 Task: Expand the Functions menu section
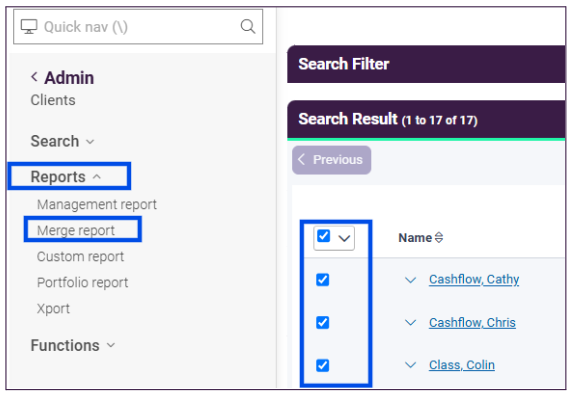point(73,345)
